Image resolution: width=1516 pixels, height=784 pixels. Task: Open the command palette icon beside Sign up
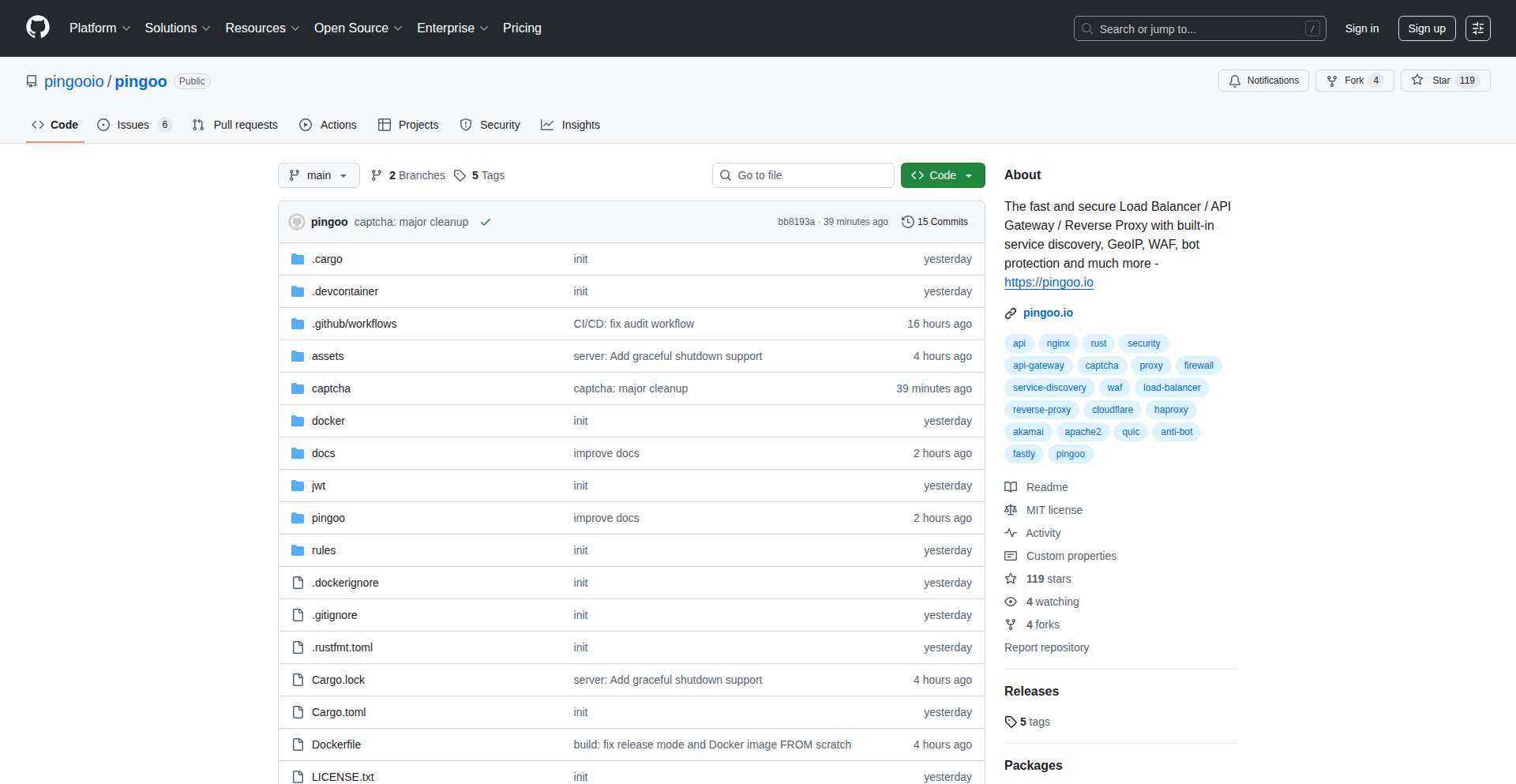1477,28
